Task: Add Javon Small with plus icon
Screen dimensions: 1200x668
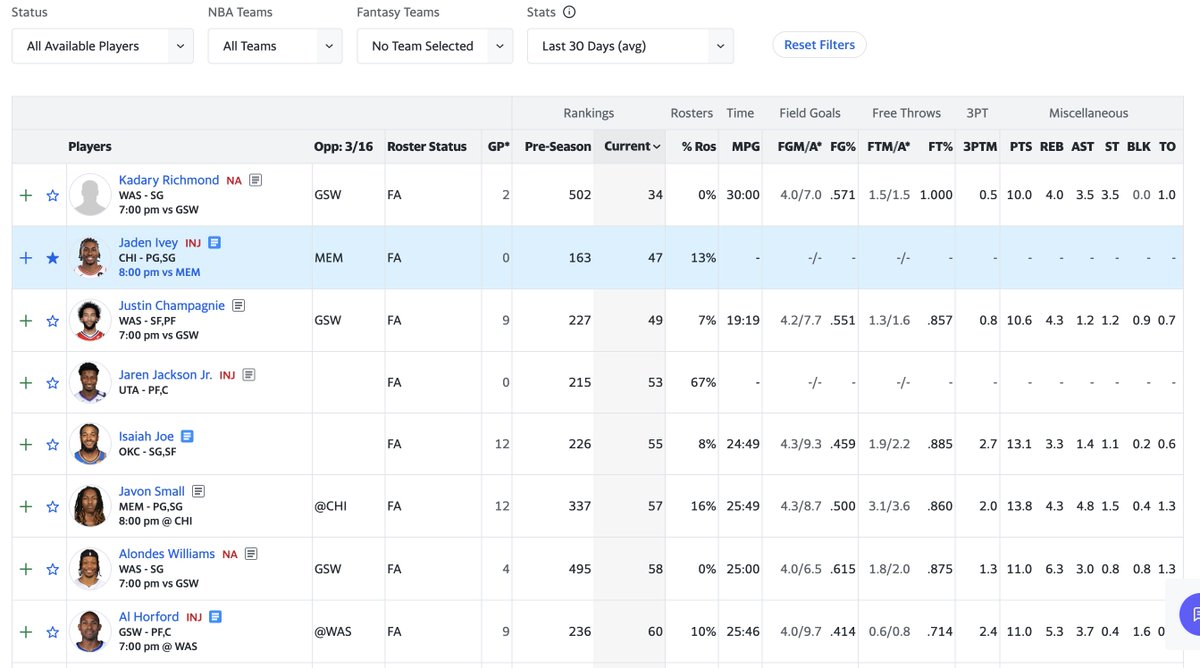Action: 26,507
